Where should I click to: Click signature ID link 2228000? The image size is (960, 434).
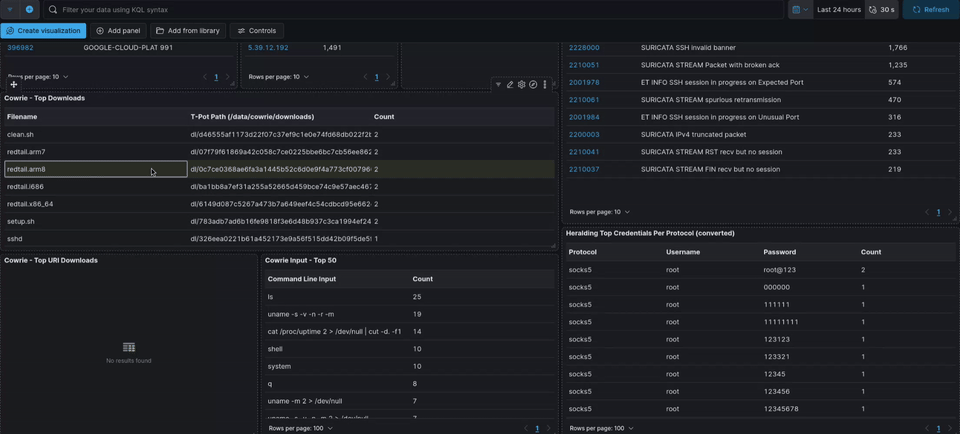point(584,48)
